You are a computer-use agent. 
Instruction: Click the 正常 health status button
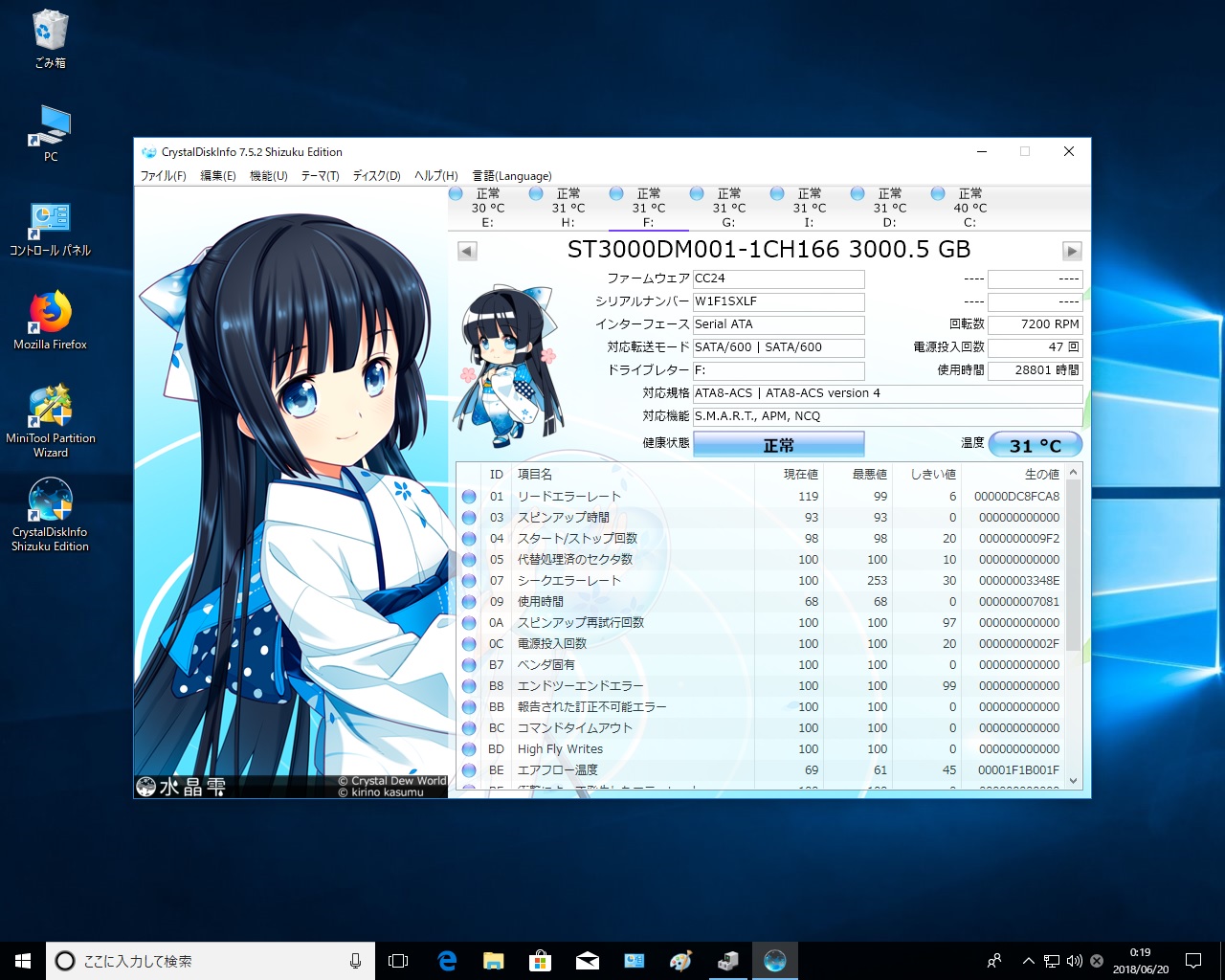pyautogui.click(x=778, y=445)
